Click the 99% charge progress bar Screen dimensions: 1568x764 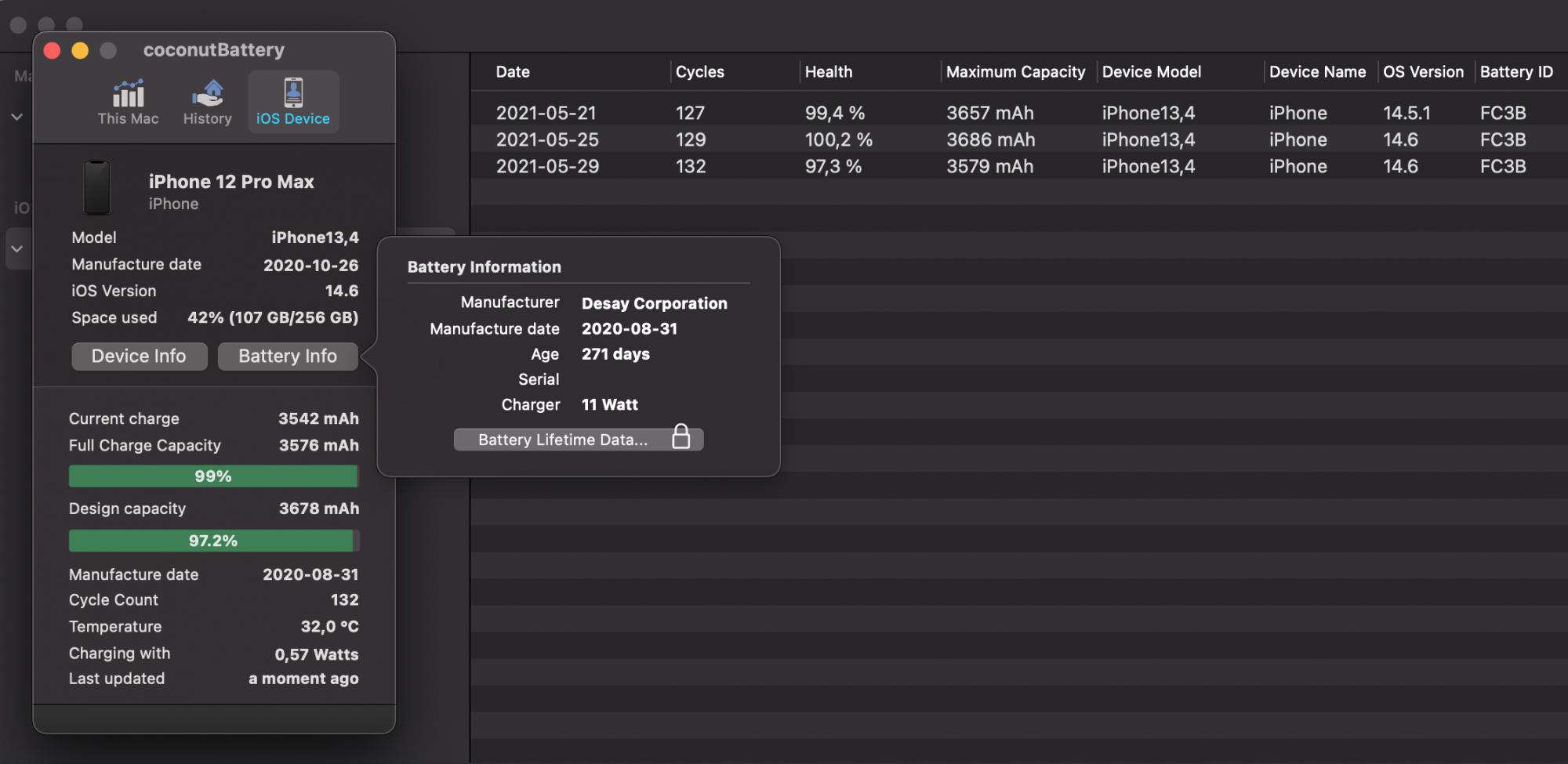pos(214,476)
